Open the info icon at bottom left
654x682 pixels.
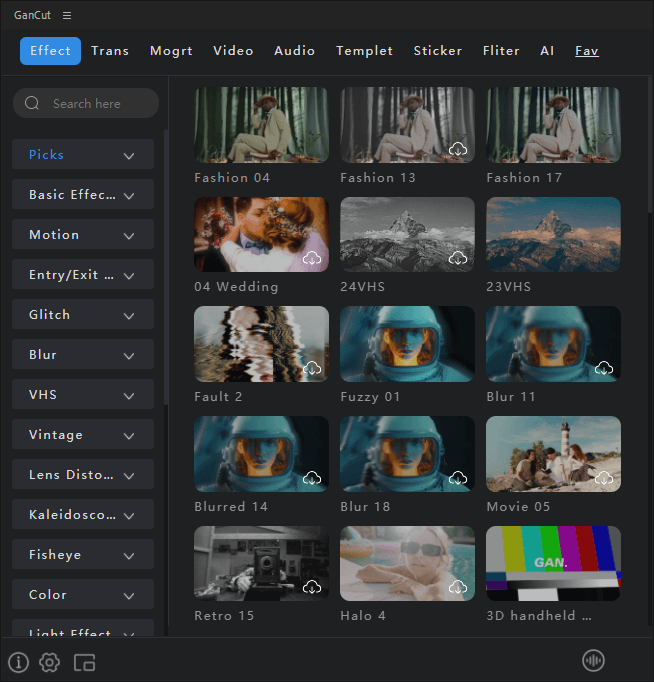pyautogui.click(x=18, y=662)
